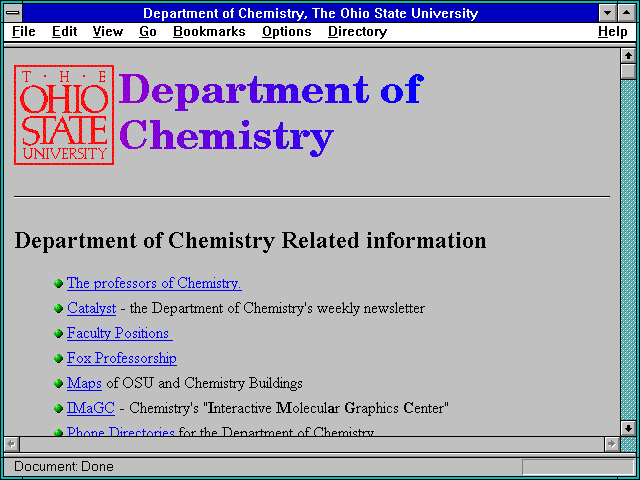Click the green bullet beside professors of Chemistry
The image size is (640, 480).
[x=58, y=283]
